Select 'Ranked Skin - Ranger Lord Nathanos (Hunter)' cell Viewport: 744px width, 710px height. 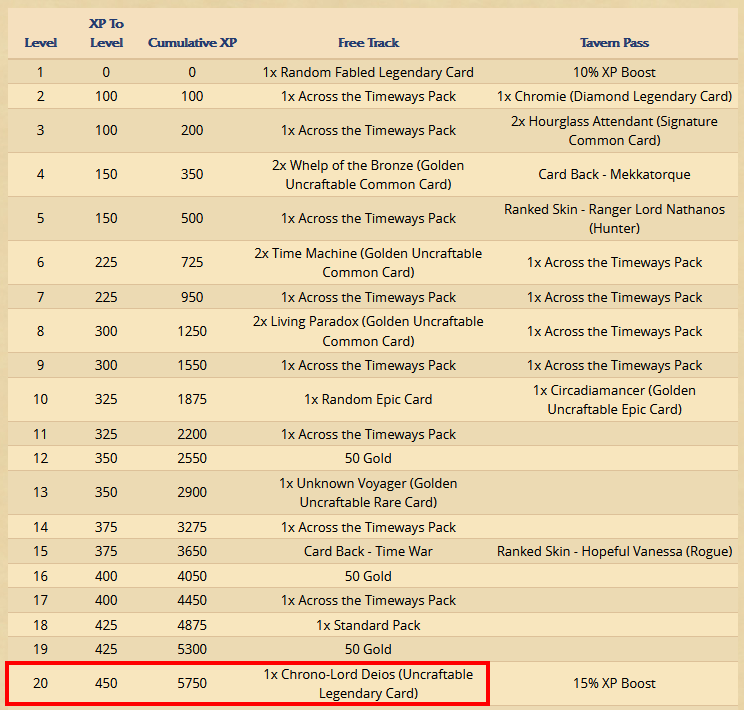pos(614,218)
